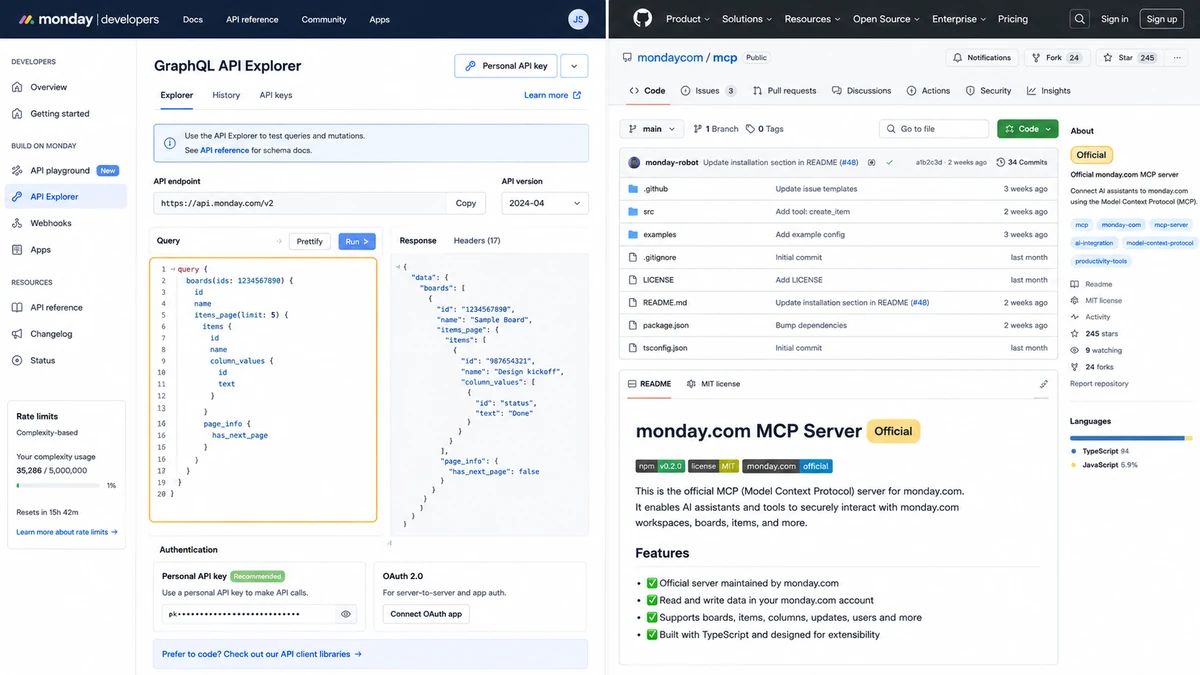1200x675 pixels.
Task: Click the info icon in the API Explorer banner
Action: 170,143
